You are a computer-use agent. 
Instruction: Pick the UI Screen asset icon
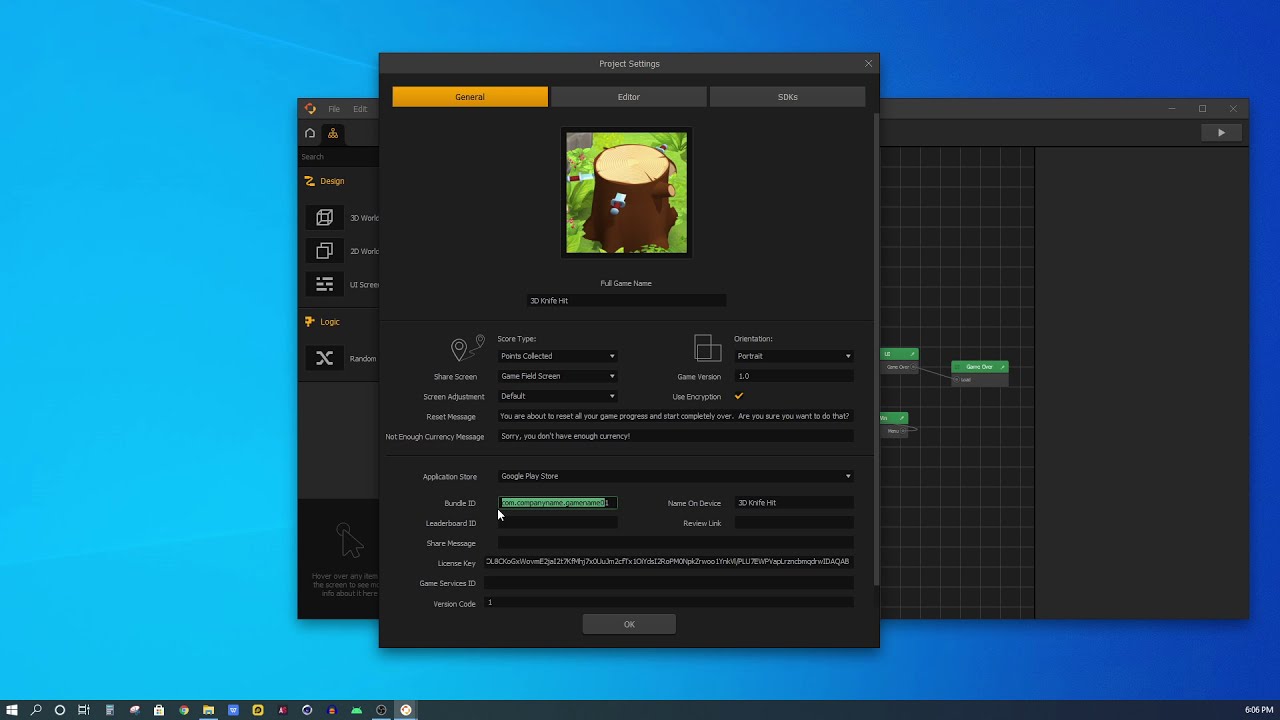tap(324, 284)
